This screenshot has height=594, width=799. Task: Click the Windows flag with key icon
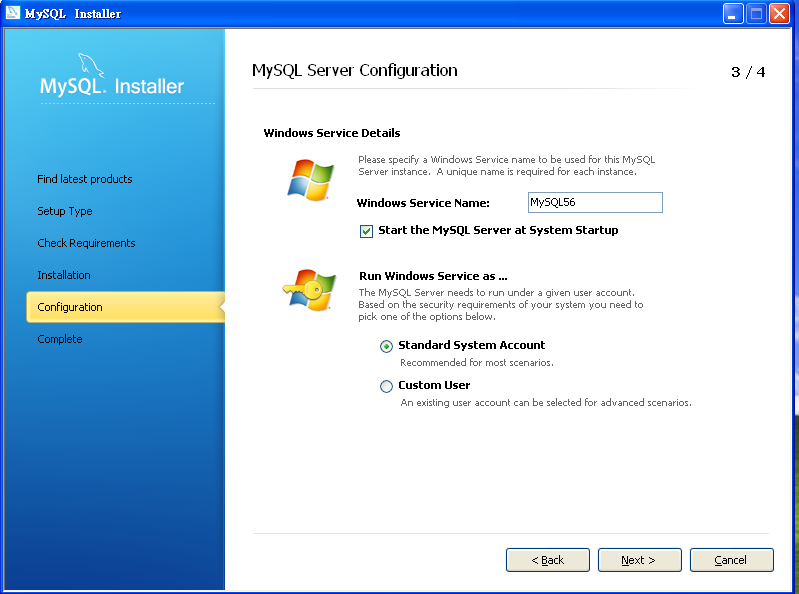pyautogui.click(x=309, y=290)
